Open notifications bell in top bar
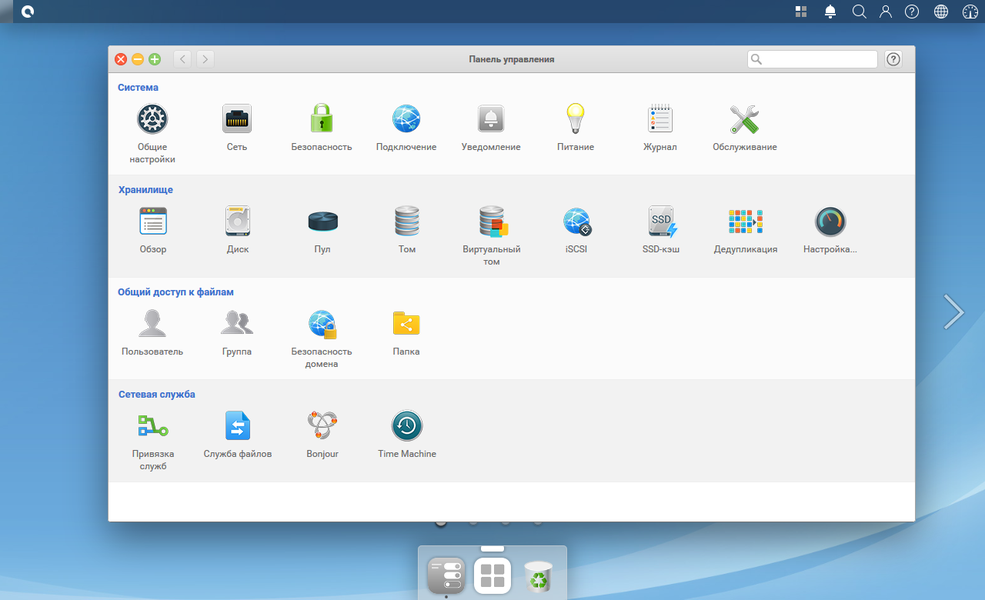Screen dimensions: 985x600 point(830,11)
